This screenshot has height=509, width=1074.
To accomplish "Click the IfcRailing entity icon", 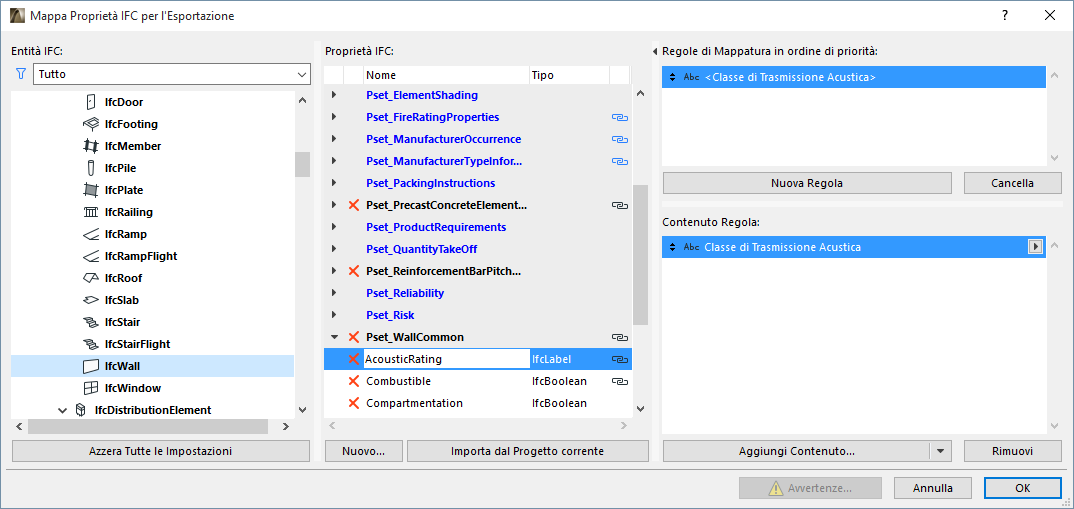I will click(90, 212).
